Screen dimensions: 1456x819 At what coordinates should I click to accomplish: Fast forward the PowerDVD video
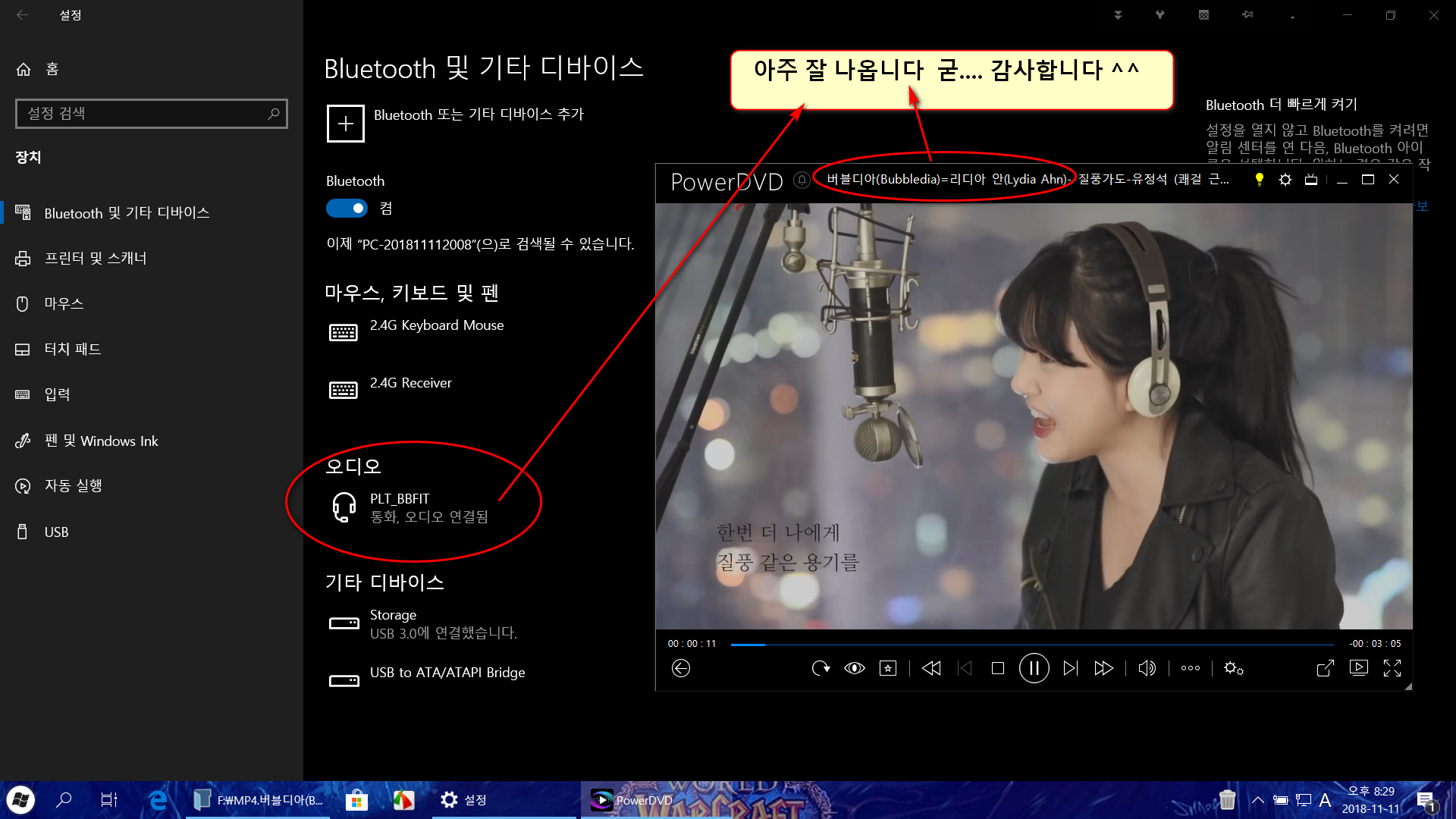point(1103,668)
